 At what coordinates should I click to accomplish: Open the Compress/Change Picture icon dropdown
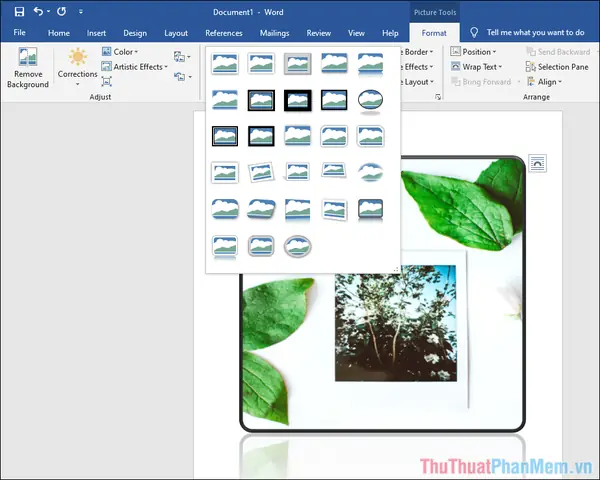(x=182, y=57)
